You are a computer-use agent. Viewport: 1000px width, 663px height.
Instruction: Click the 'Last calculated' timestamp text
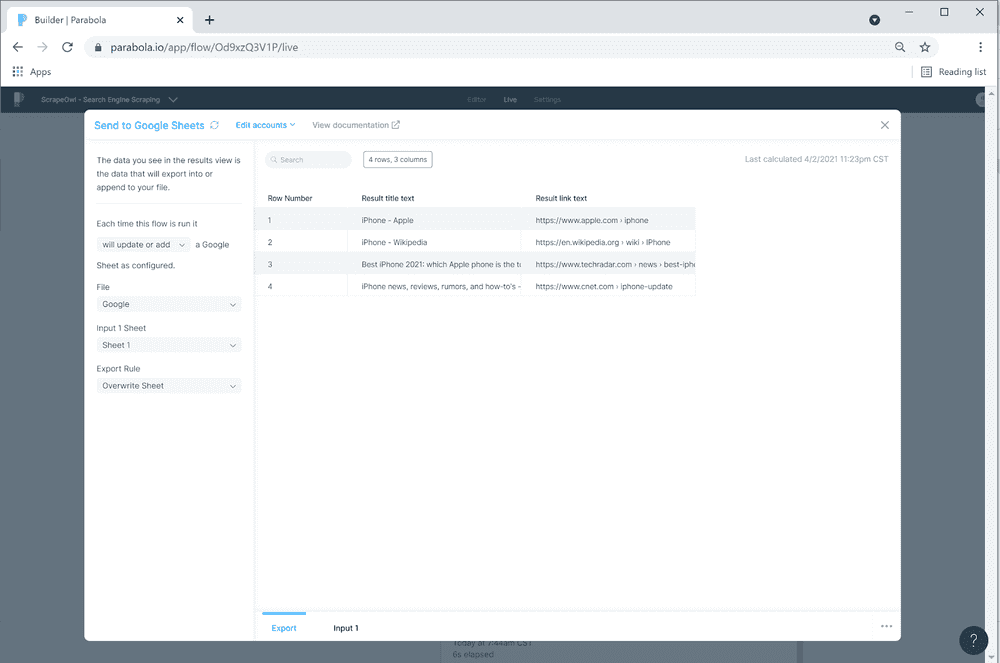[x=816, y=159]
